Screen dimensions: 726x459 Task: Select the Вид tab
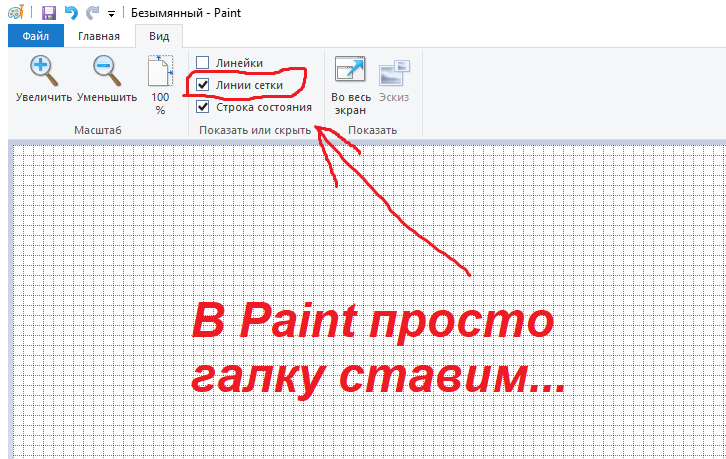(159, 36)
